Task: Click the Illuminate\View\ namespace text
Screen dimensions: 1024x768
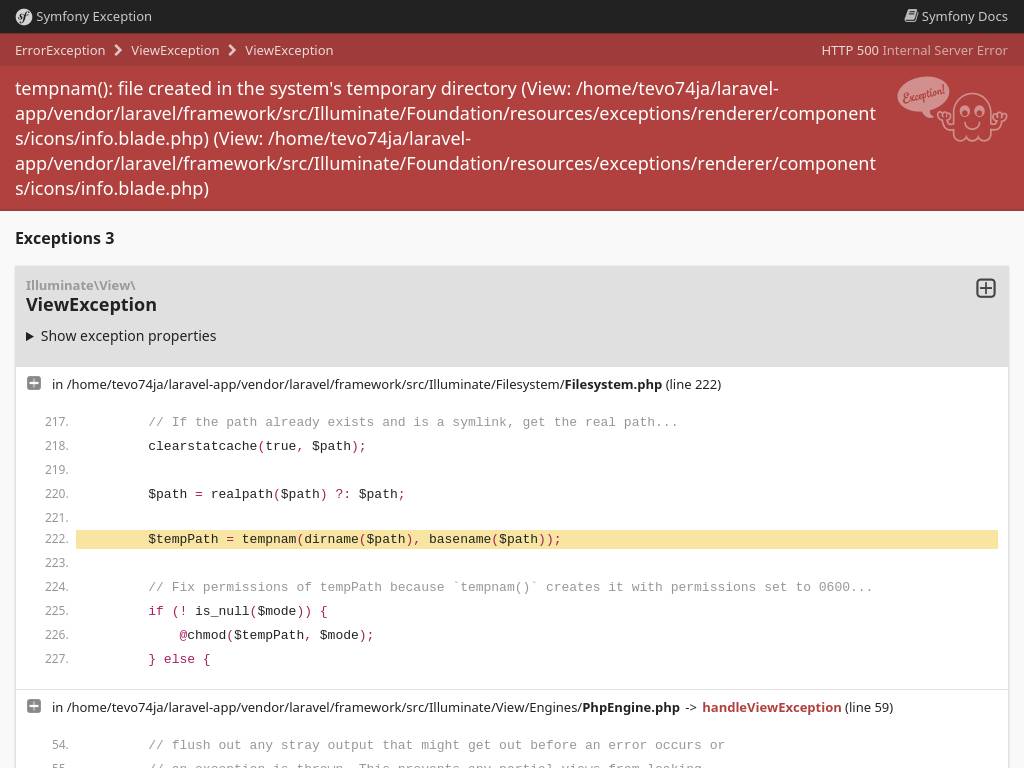Action: tap(80, 285)
